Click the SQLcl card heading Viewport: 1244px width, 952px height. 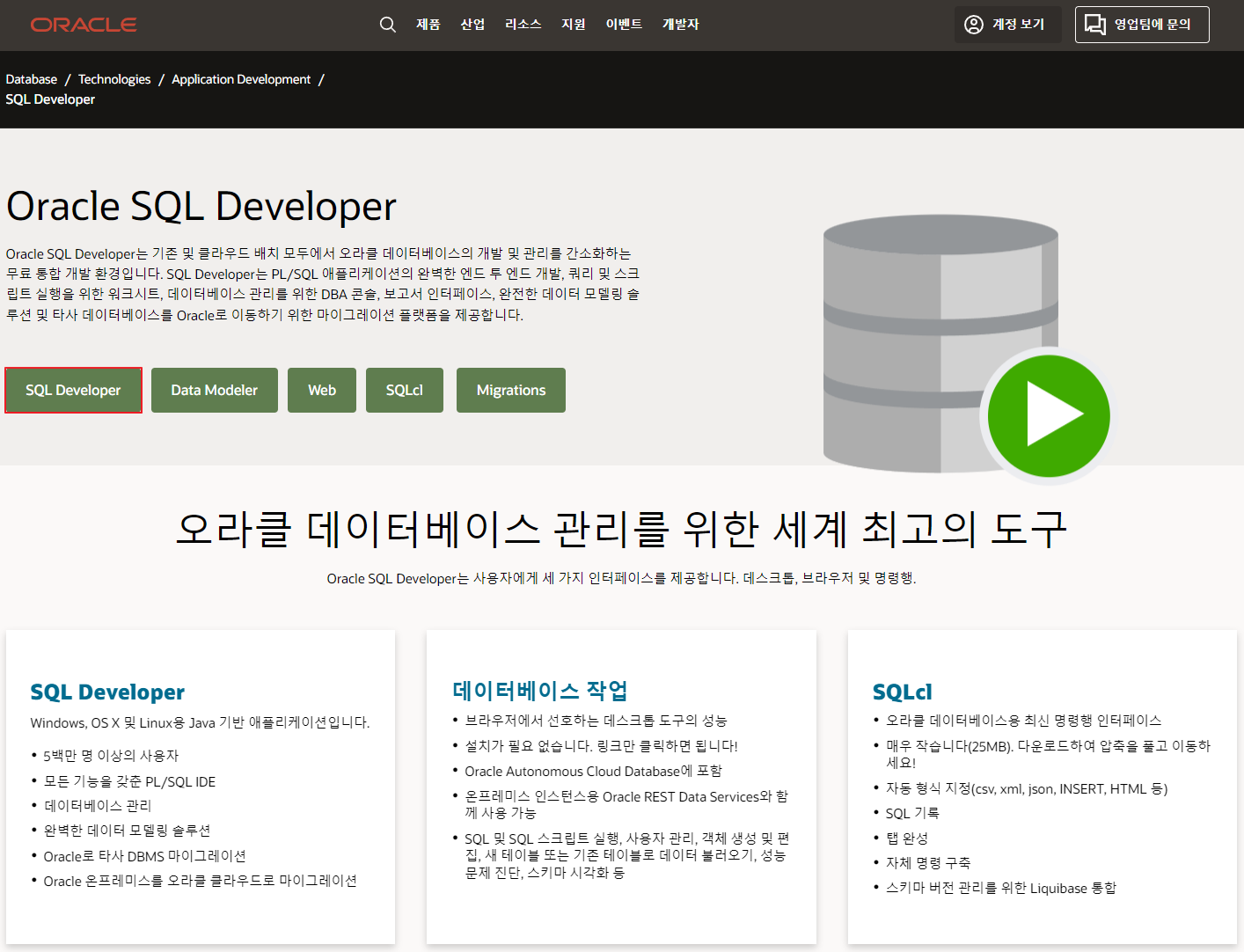tap(903, 692)
